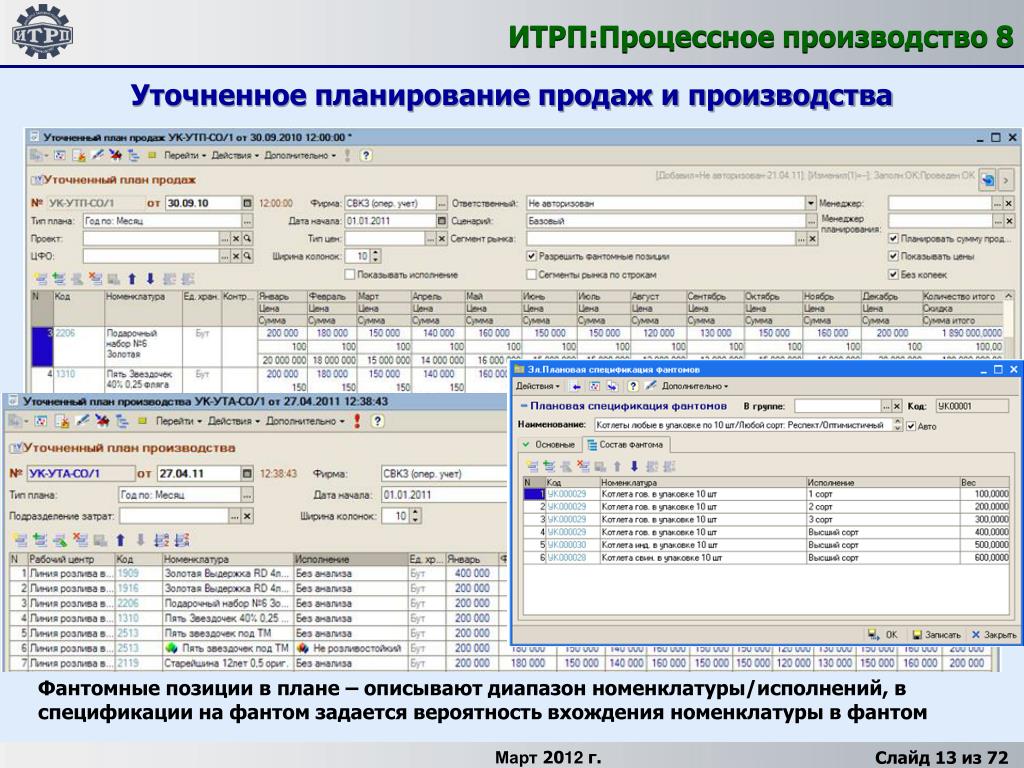Viewport: 1024px width, 768px height.
Task: Open Дополнительно menu in production plan window
Action: click(305, 421)
